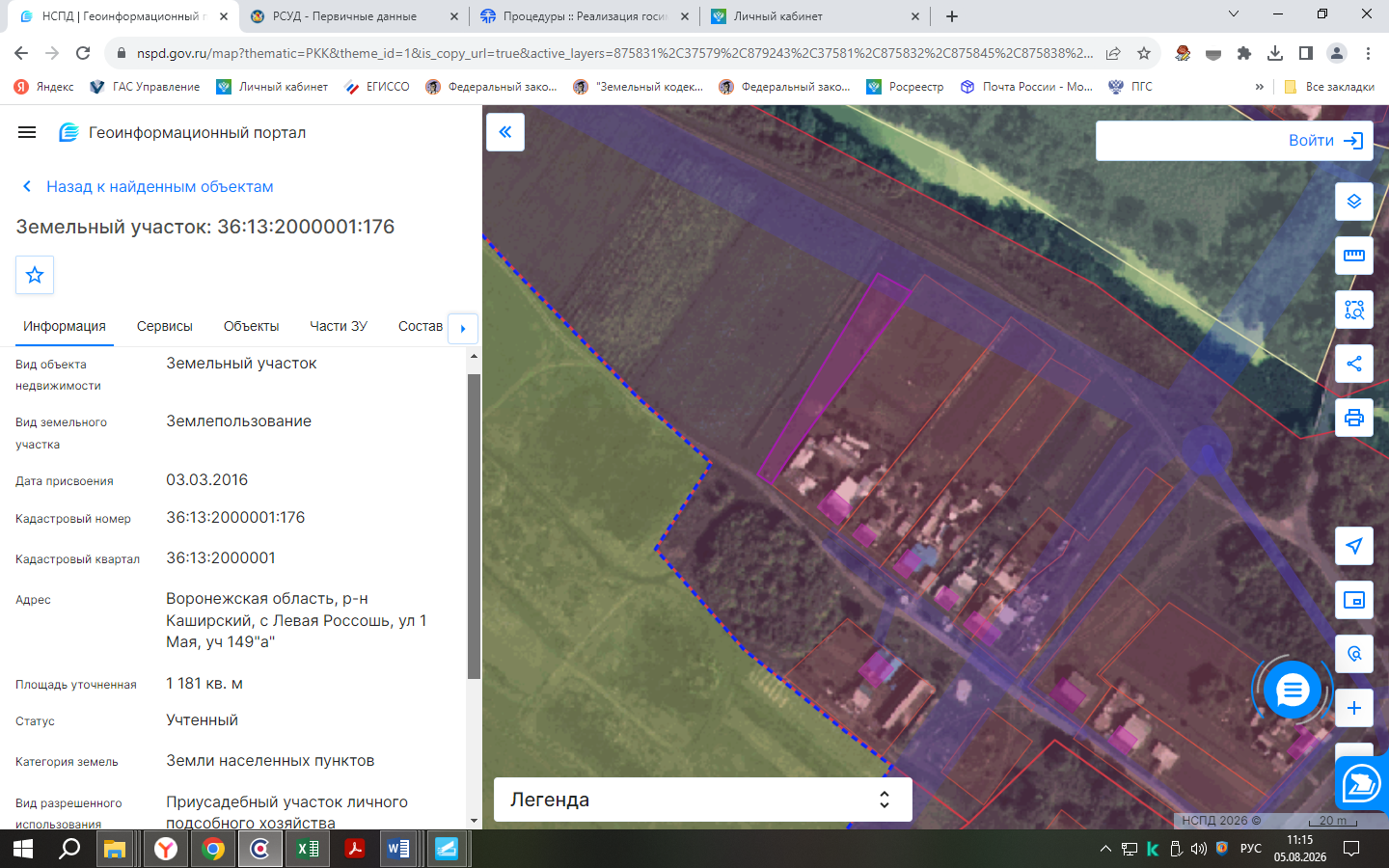The height and width of the screenshot is (868, 1389).
Task: Click the map search-at-point tool icon
Action: tap(1354, 654)
